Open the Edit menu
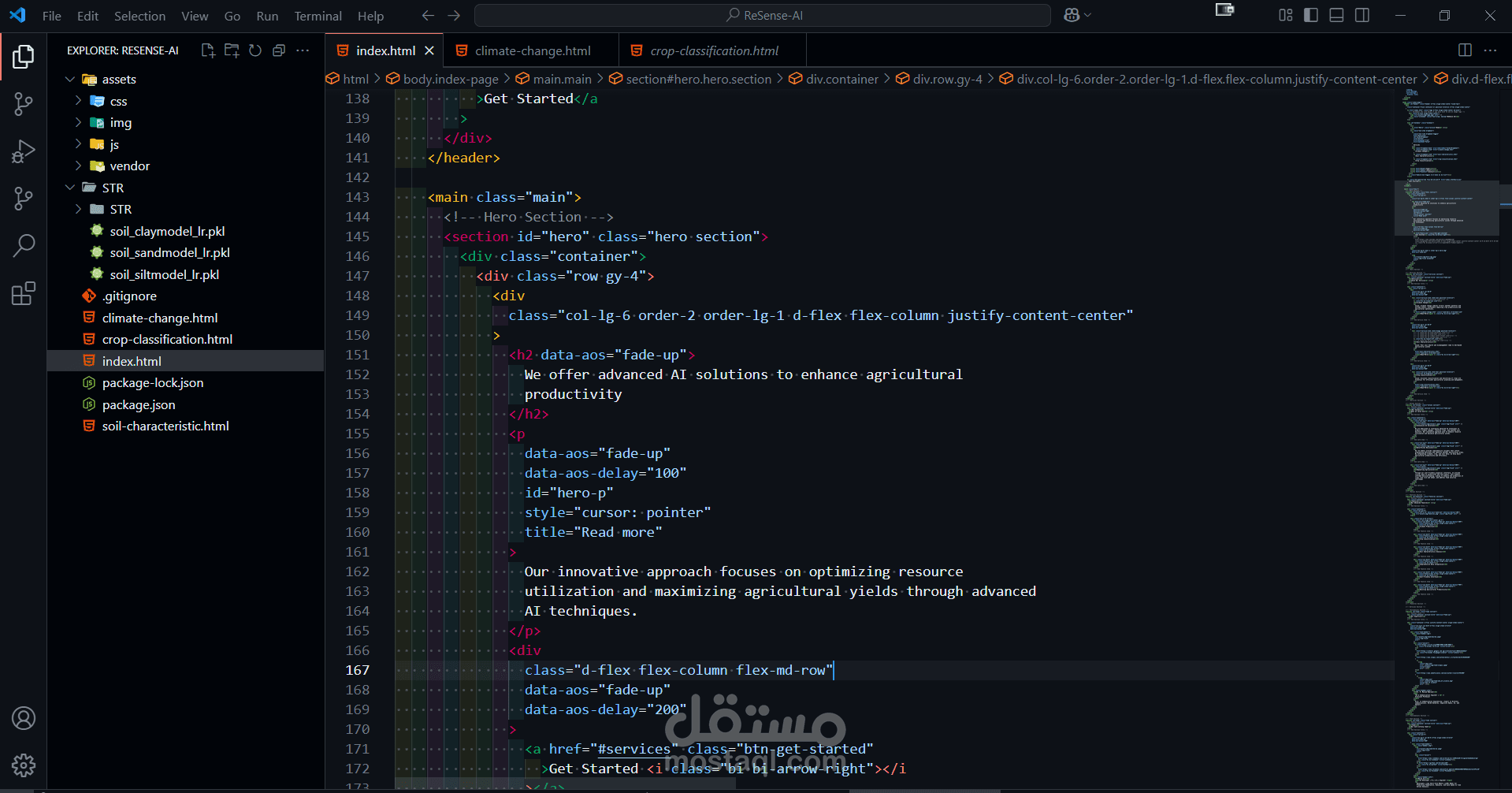The width and height of the screenshot is (1512, 793). (x=87, y=16)
